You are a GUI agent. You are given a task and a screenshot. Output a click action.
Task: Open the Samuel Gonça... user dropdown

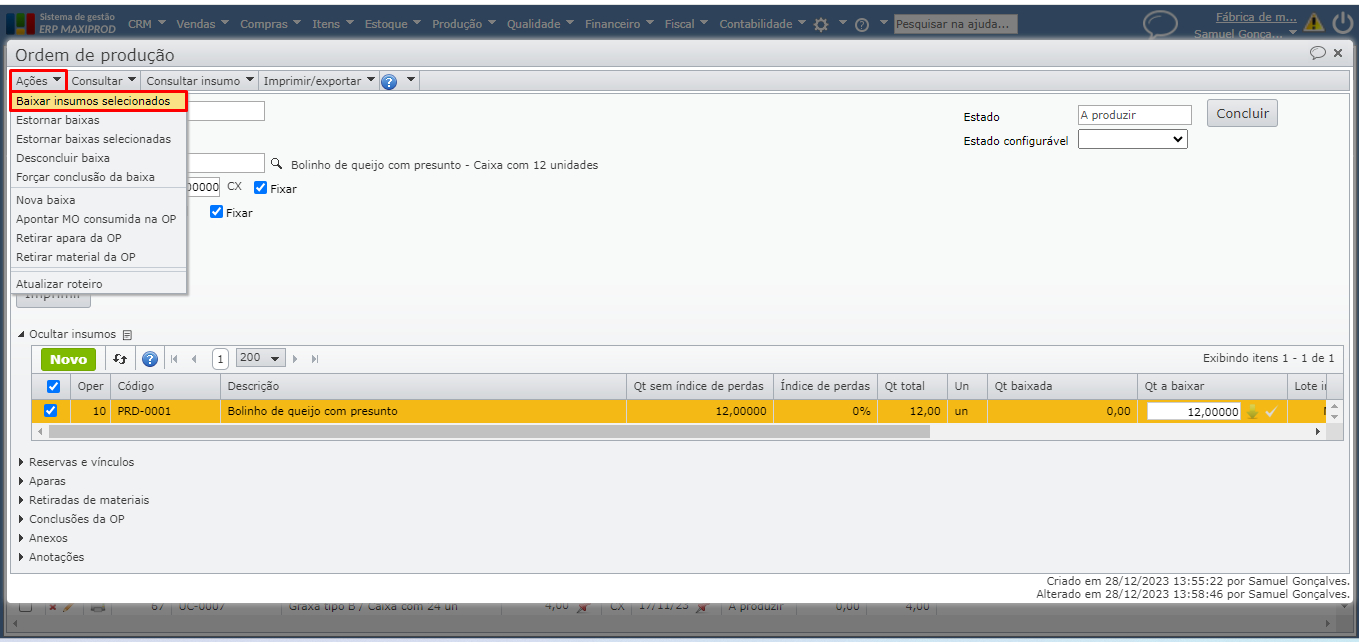point(1244,34)
